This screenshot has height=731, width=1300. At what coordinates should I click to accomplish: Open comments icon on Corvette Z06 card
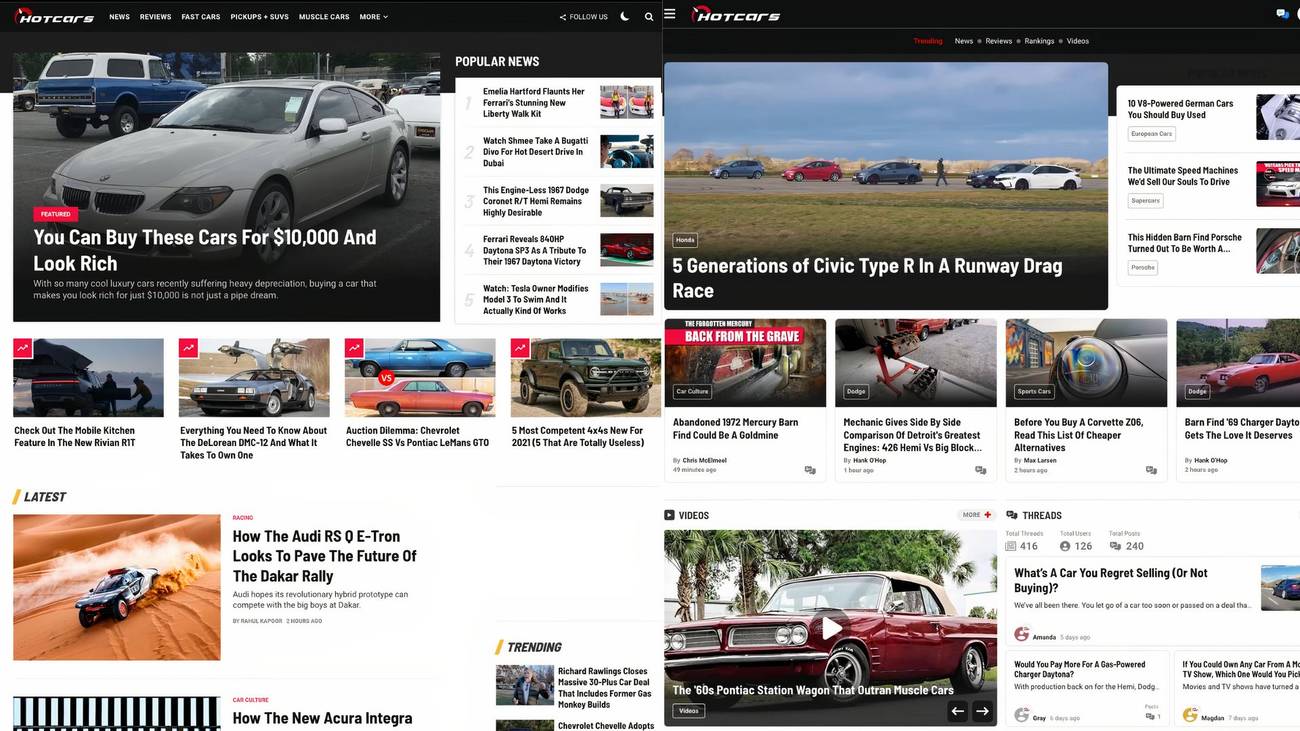pyautogui.click(x=1151, y=470)
